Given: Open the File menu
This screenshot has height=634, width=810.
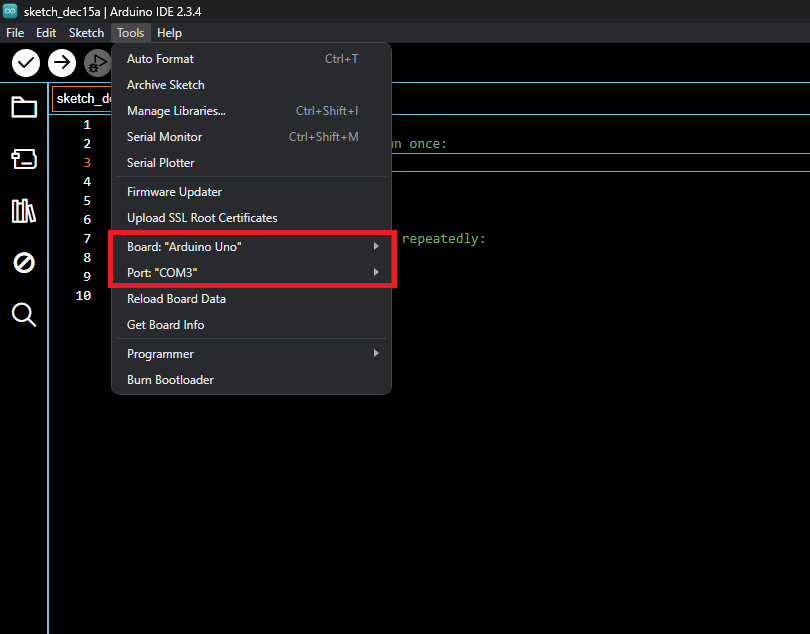Looking at the screenshot, I should pyautogui.click(x=15, y=33).
